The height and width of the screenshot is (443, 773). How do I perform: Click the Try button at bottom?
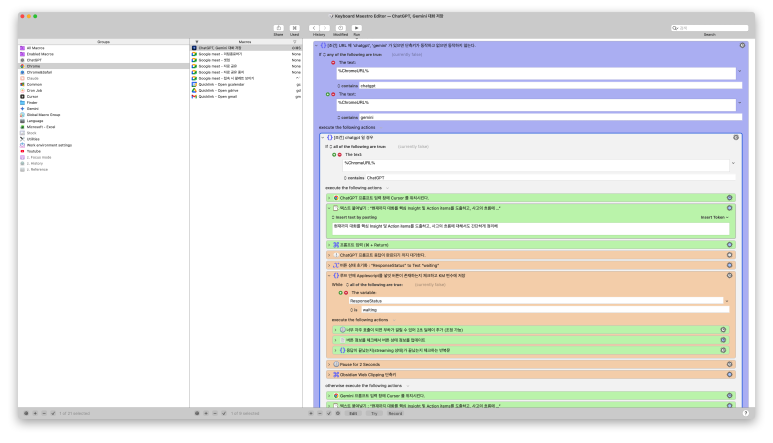coord(375,412)
